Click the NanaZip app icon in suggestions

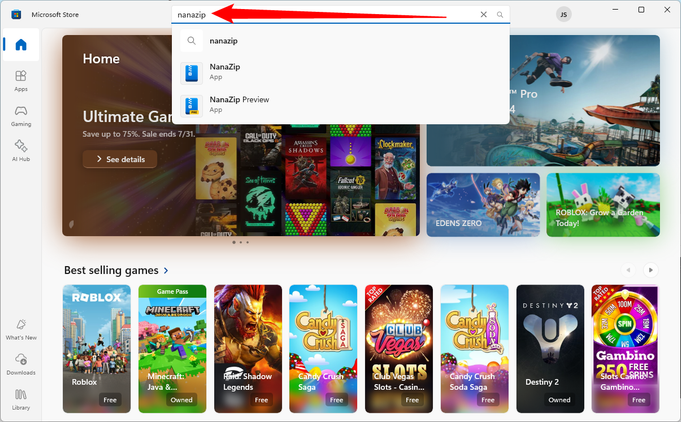coord(192,73)
